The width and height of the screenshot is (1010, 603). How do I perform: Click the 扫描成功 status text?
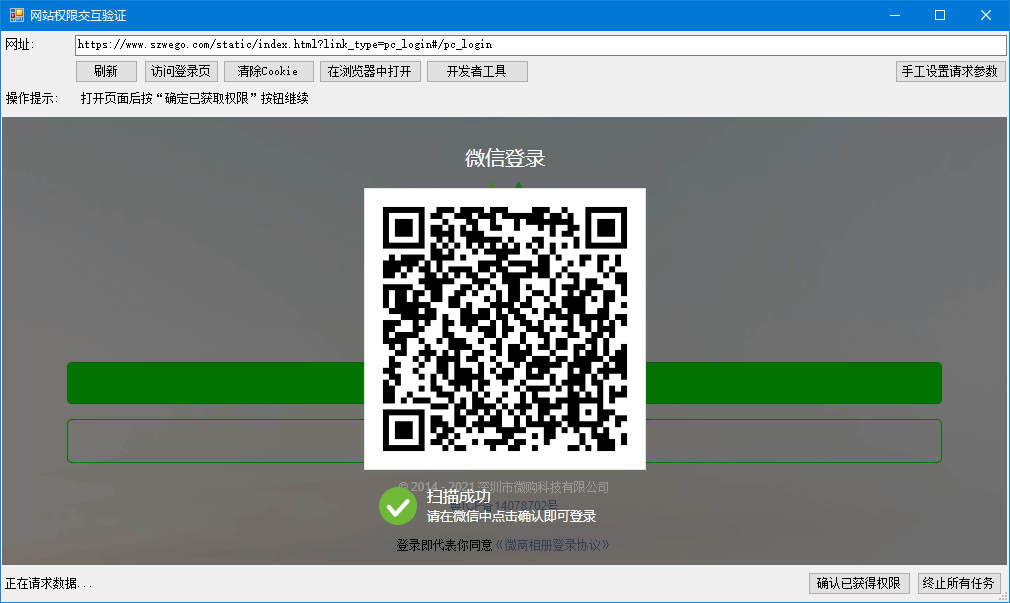coord(459,496)
